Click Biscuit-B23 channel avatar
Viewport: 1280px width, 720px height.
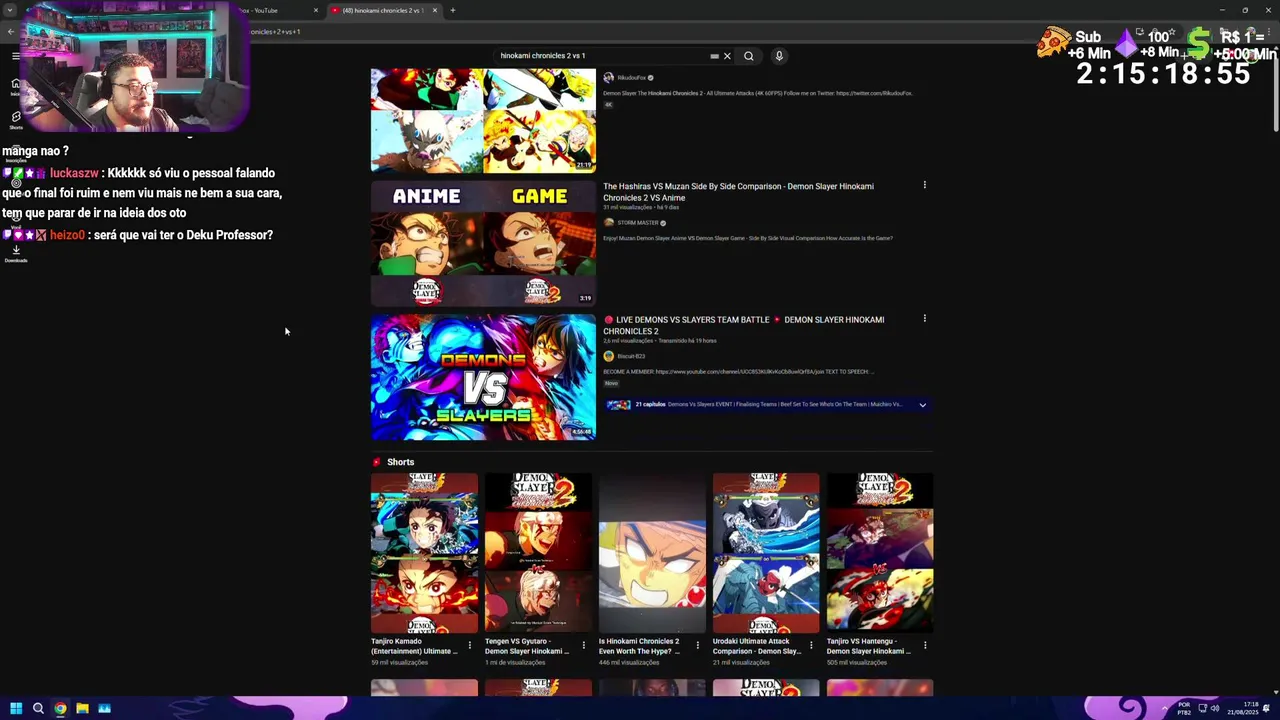[608, 356]
